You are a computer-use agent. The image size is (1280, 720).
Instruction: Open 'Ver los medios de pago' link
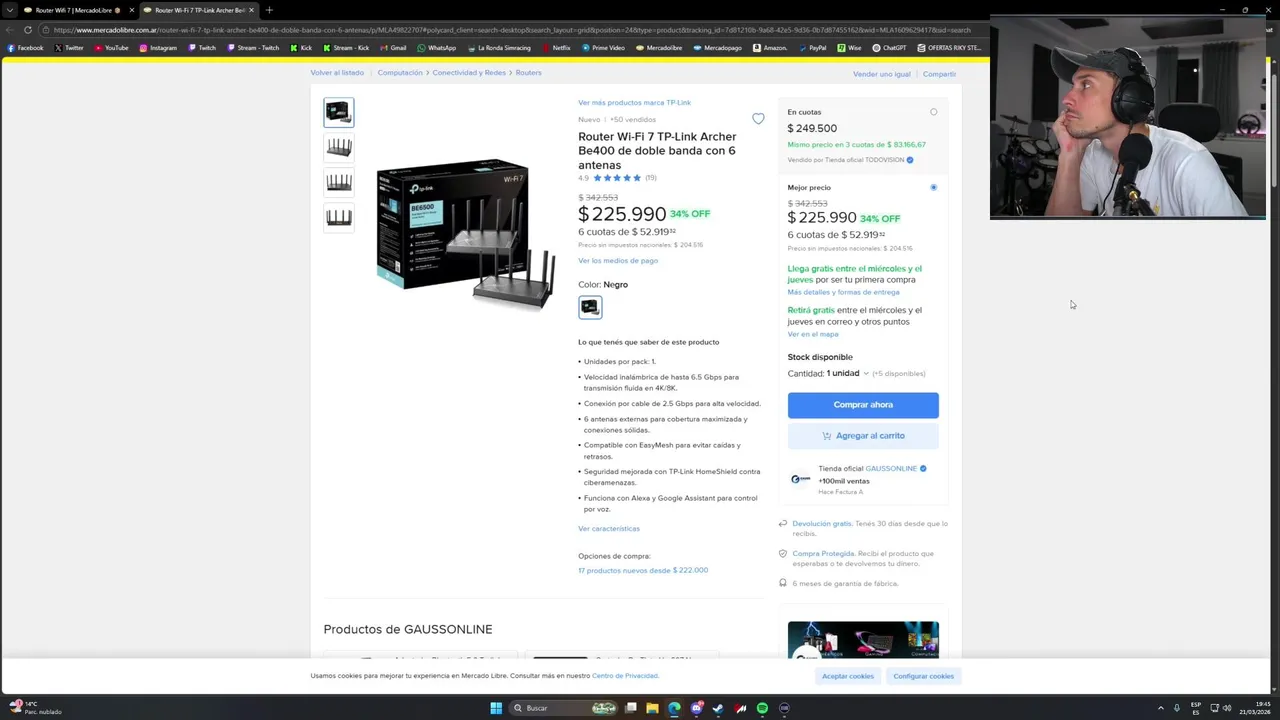click(x=618, y=260)
